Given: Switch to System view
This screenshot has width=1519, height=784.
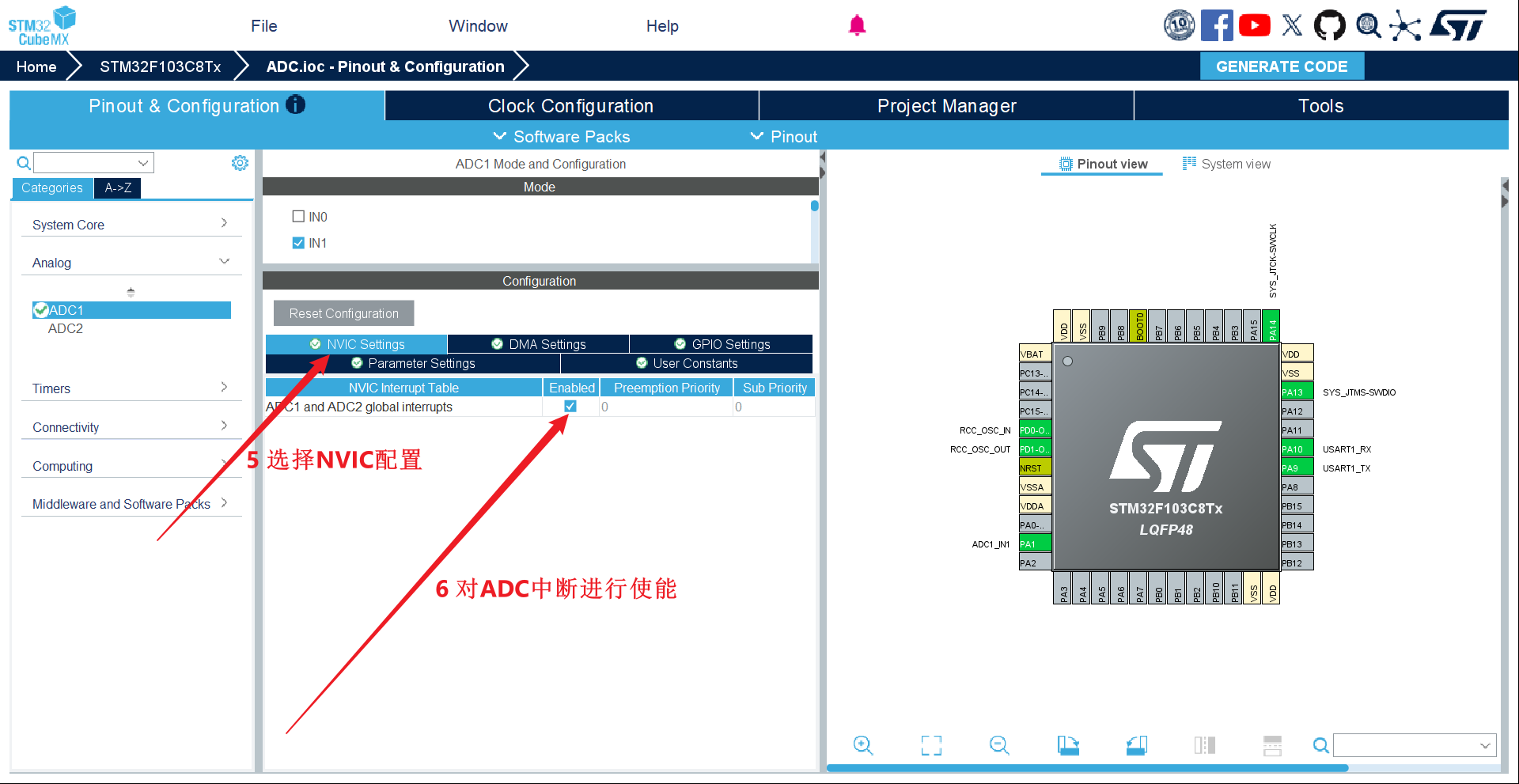Looking at the screenshot, I should coord(1226,164).
